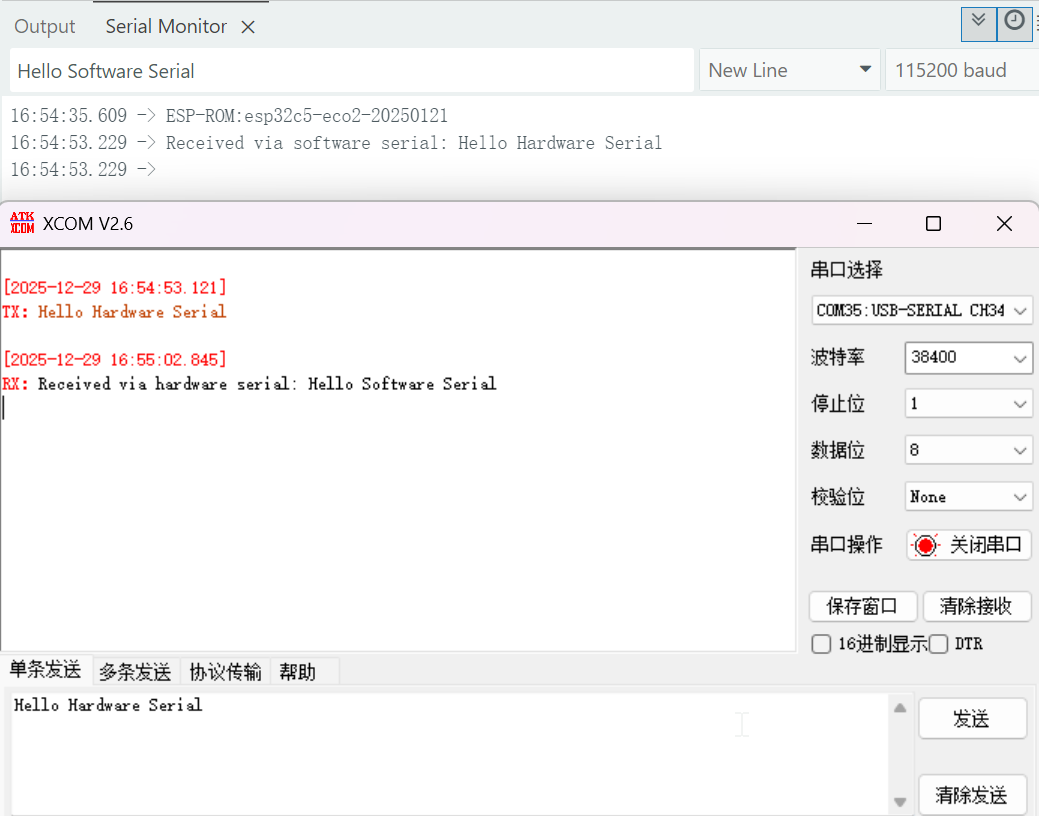Screen dimensions: 1039x816
Task: Enable the 16进制显示 hex display checkbox
Action: (821, 644)
